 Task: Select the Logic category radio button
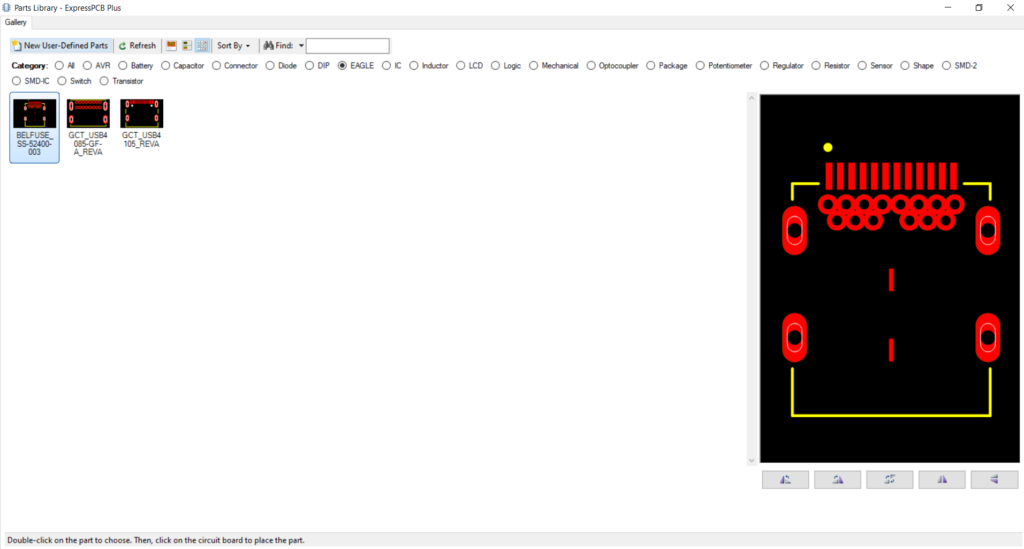pos(495,66)
